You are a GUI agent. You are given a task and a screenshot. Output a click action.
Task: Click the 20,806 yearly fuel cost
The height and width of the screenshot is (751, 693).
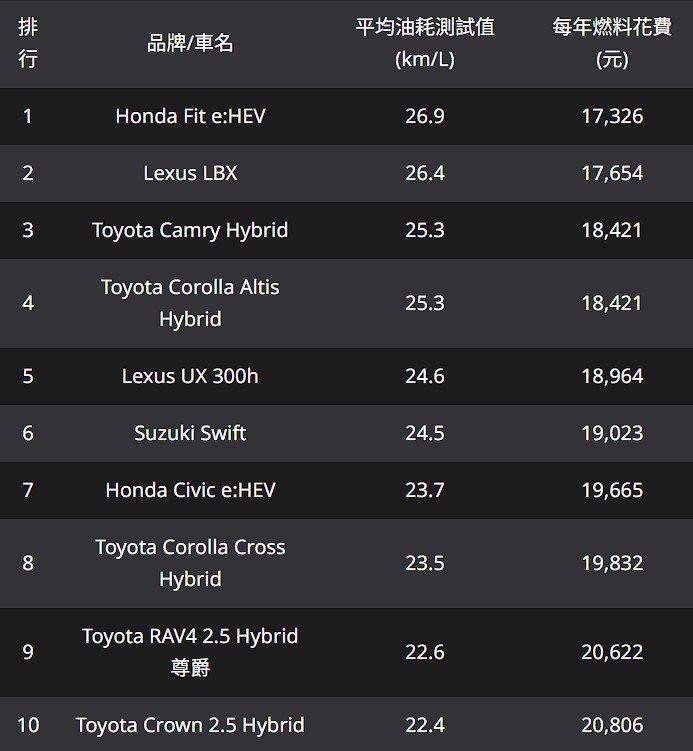[612, 725]
